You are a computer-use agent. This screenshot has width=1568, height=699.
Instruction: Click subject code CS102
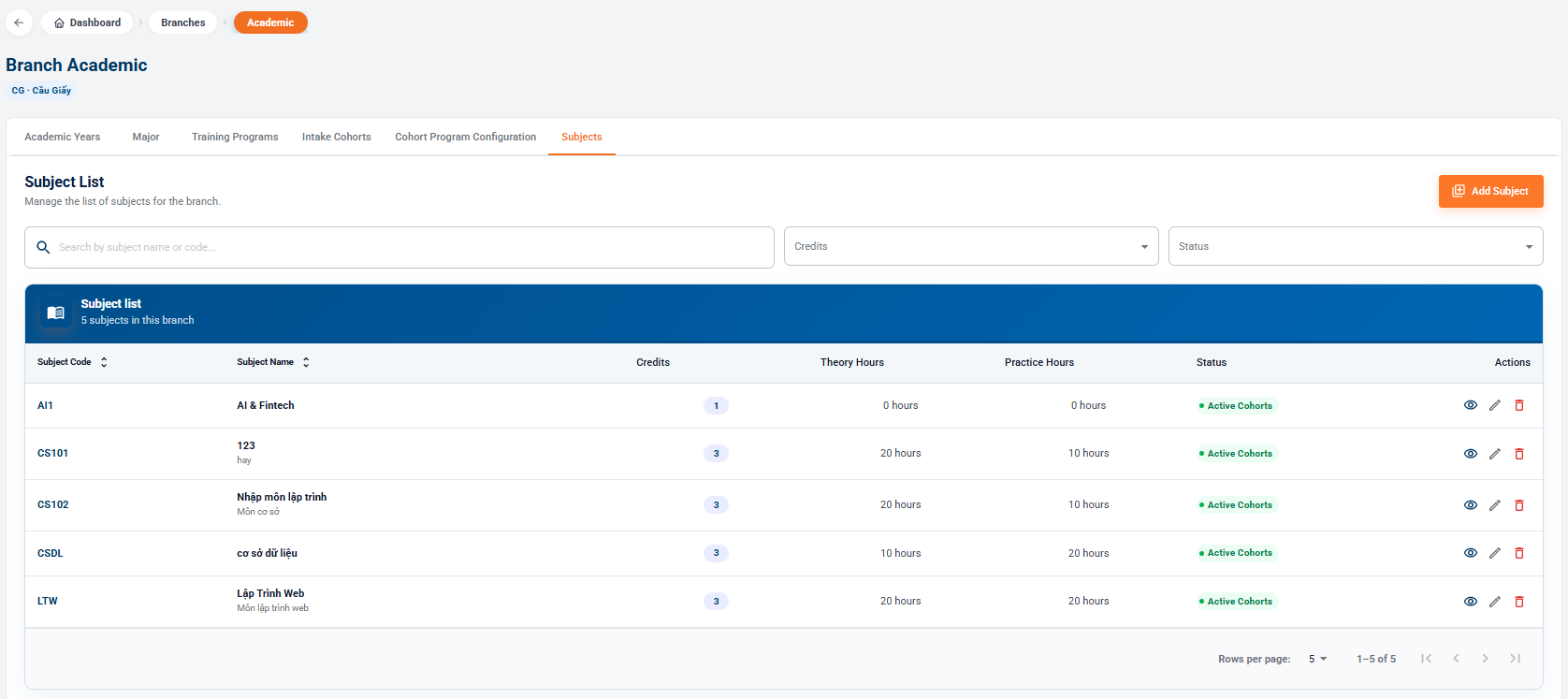point(53,505)
